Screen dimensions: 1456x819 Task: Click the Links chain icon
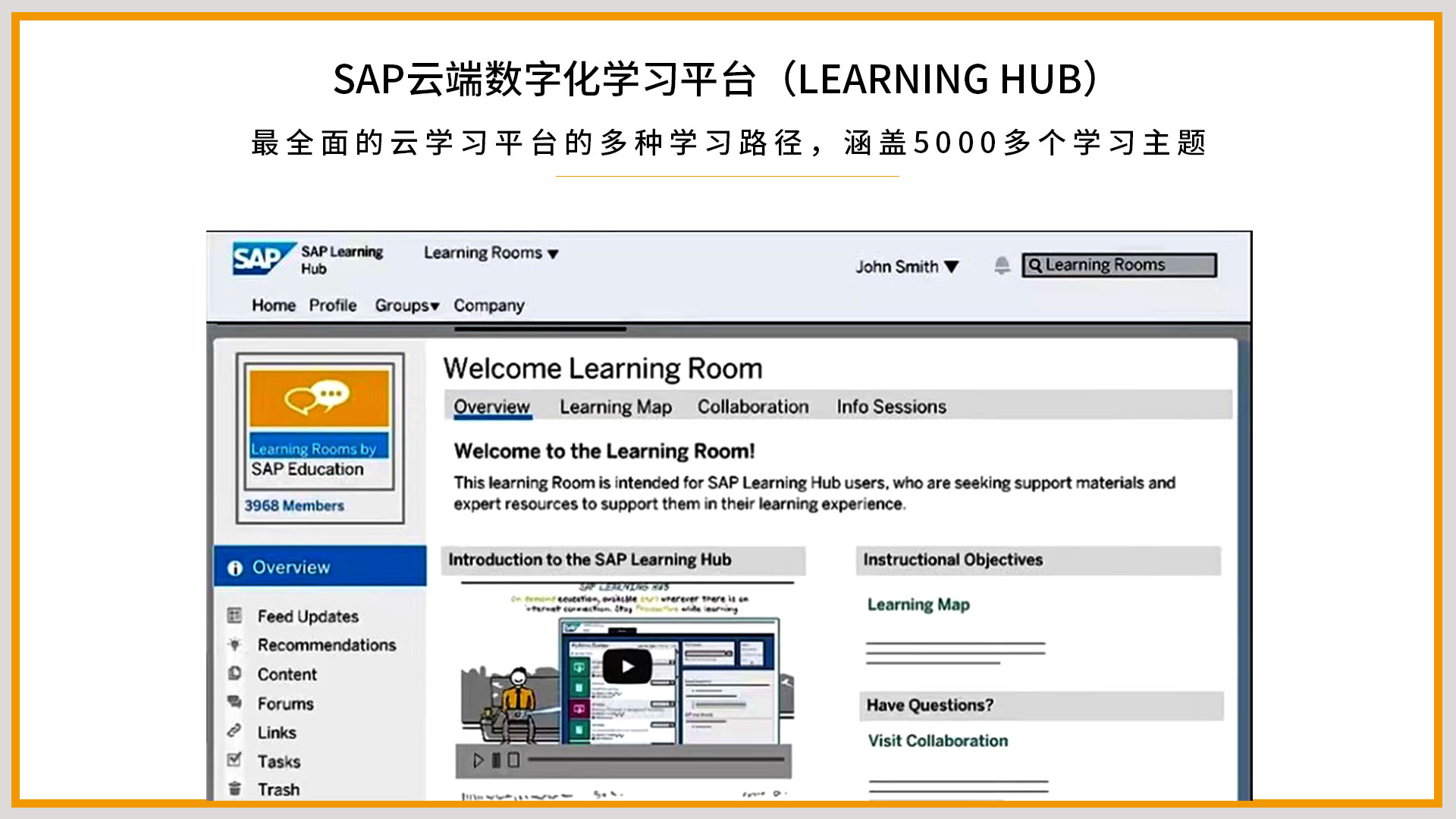(234, 731)
